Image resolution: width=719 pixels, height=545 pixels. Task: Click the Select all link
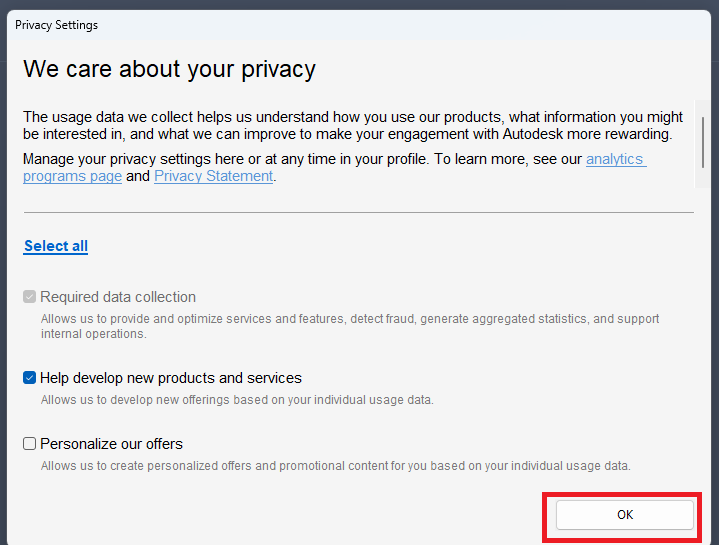pos(56,246)
